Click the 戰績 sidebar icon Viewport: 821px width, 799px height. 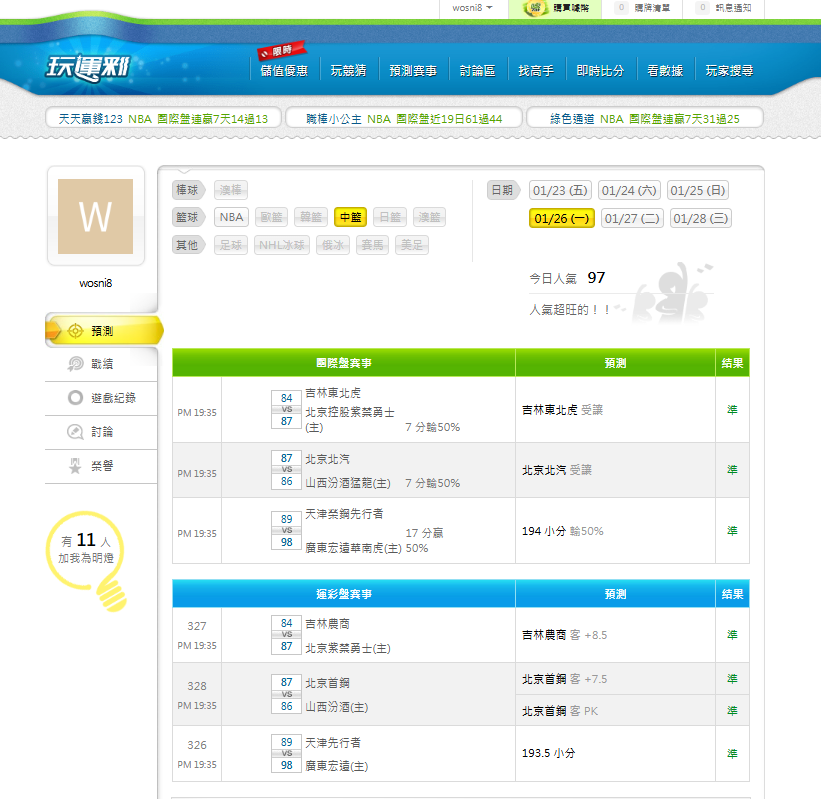click(75, 364)
